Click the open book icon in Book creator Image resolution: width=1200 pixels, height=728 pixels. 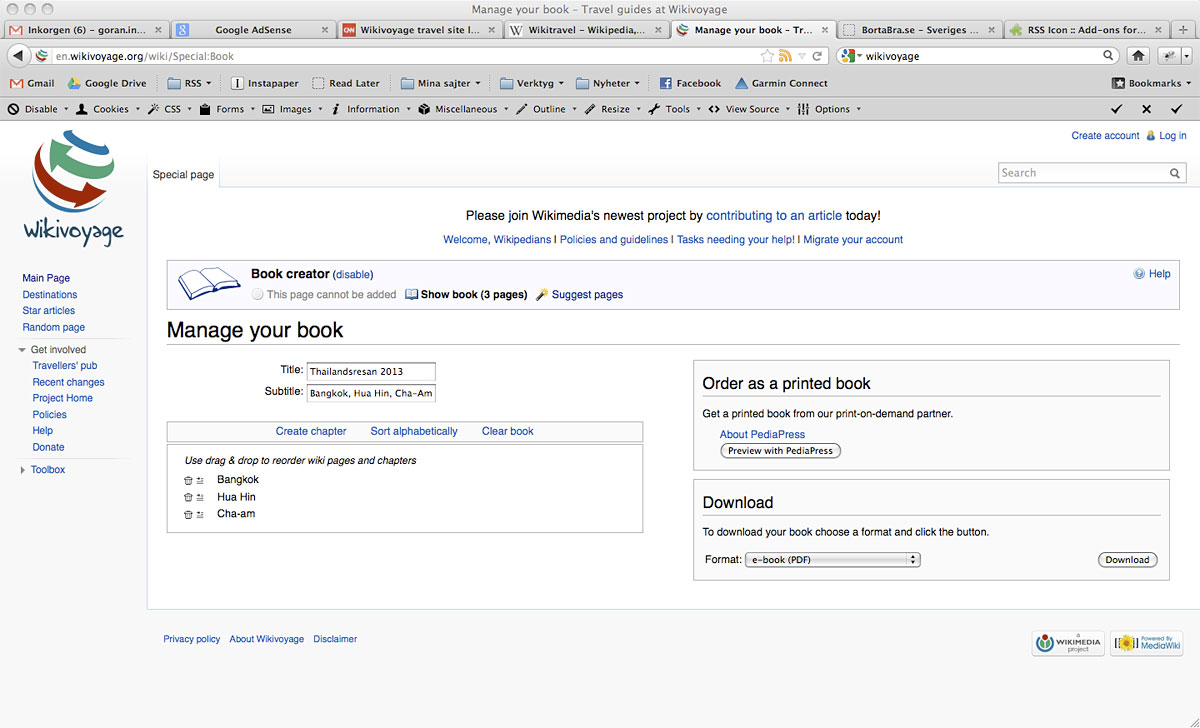209,284
